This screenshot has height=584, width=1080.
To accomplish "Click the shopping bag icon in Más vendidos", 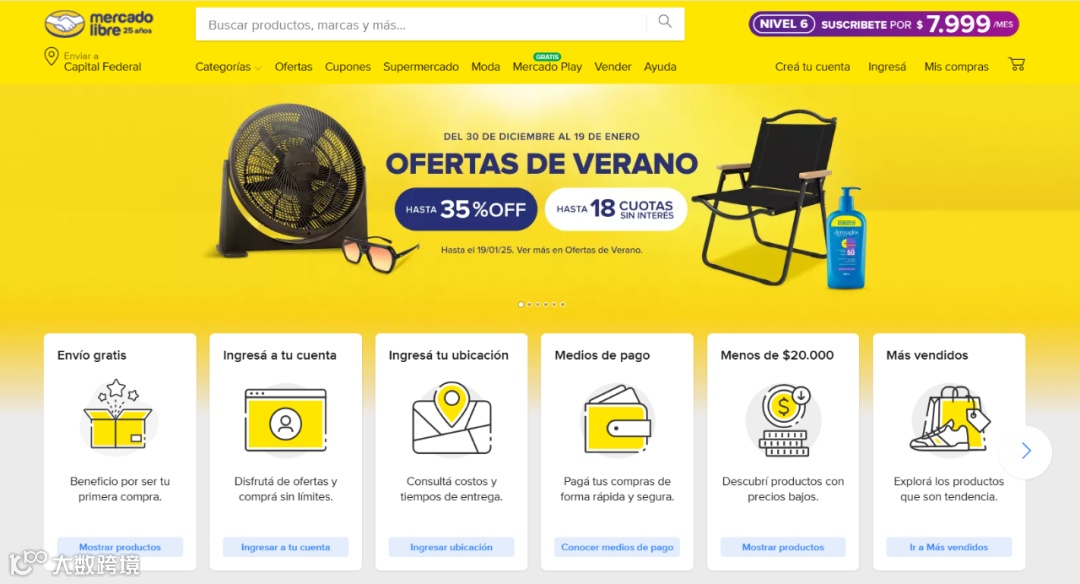I will 949,419.
